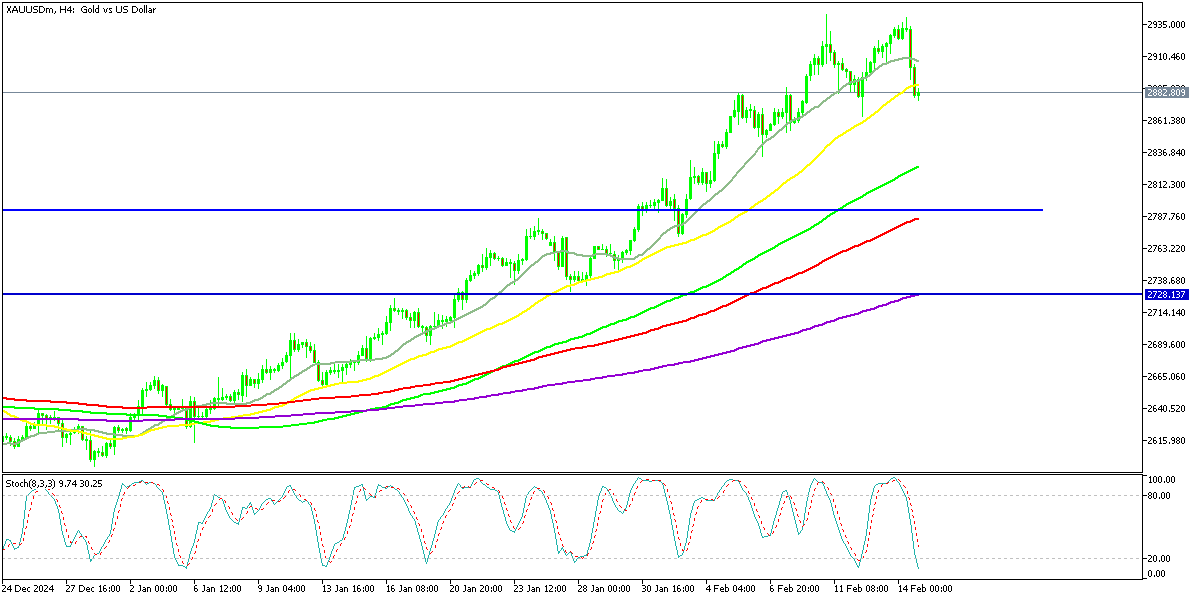Image resolution: width=1200 pixels, height=600 pixels.
Task: Select the lower blue horizontal line at 2728.137
Action: [571, 294]
